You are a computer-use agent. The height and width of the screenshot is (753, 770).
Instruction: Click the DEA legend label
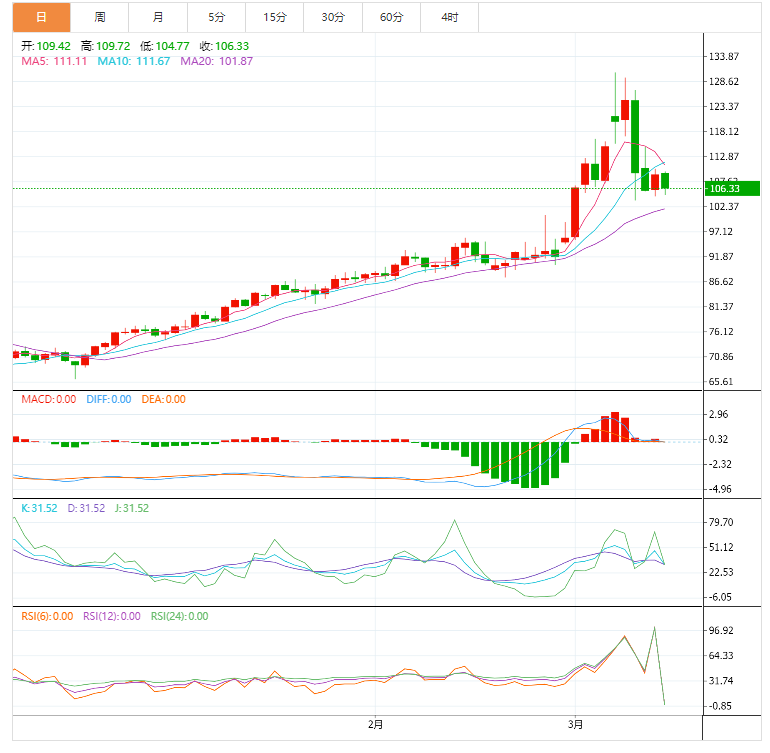pos(162,399)
